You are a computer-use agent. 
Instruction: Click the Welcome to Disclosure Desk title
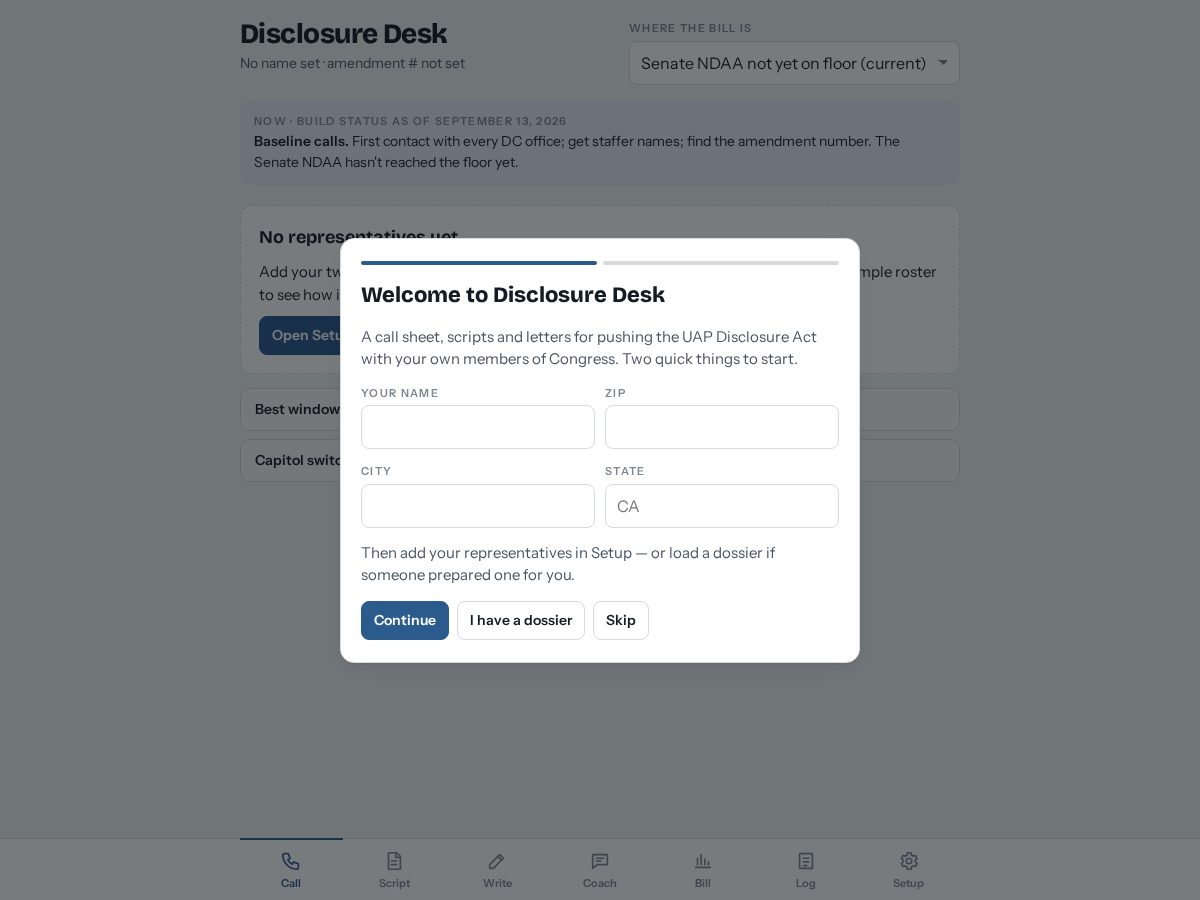tap(513, 294)
